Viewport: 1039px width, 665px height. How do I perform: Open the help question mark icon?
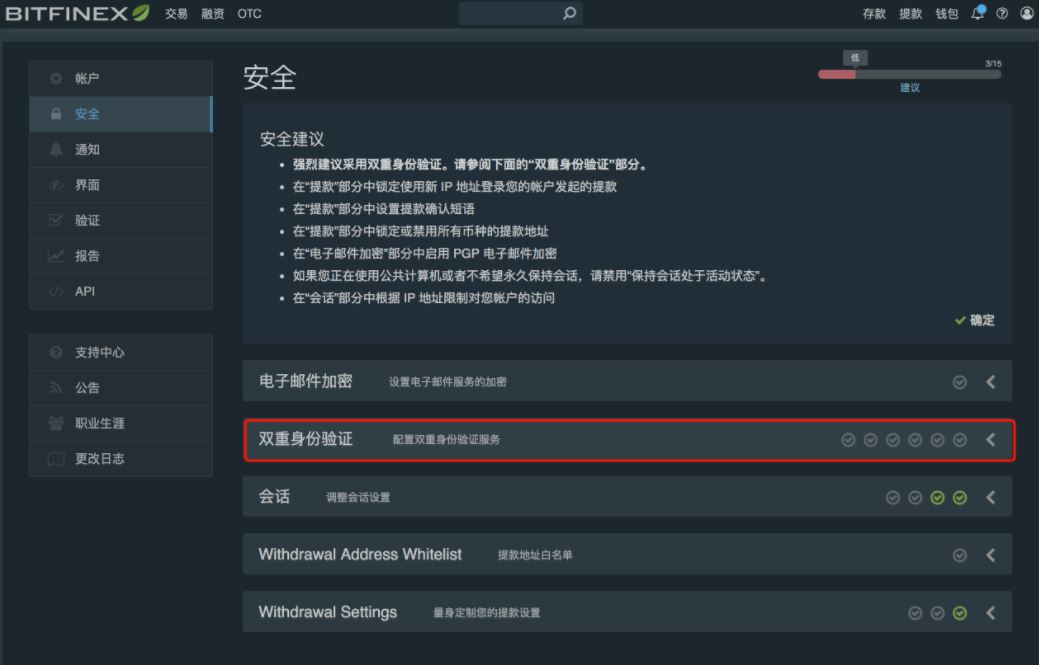pos(1002,13)
